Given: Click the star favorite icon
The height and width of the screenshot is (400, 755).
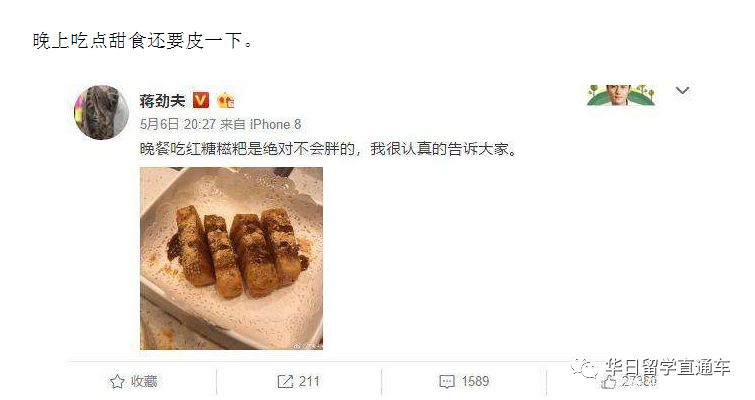Looking at the screenshot, I should [x=117, y=382].
